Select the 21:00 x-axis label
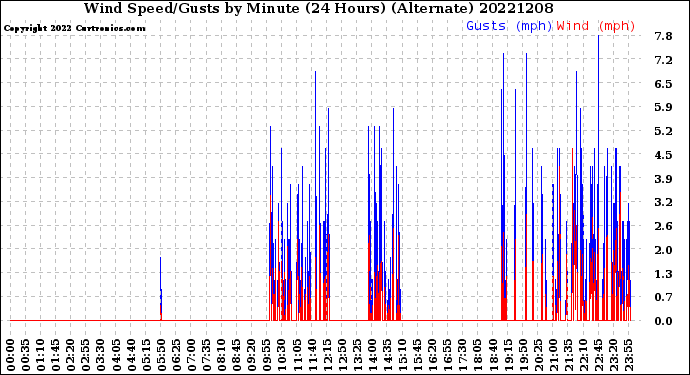The width and height of the screenshot is (690, 375). (553, 355)
